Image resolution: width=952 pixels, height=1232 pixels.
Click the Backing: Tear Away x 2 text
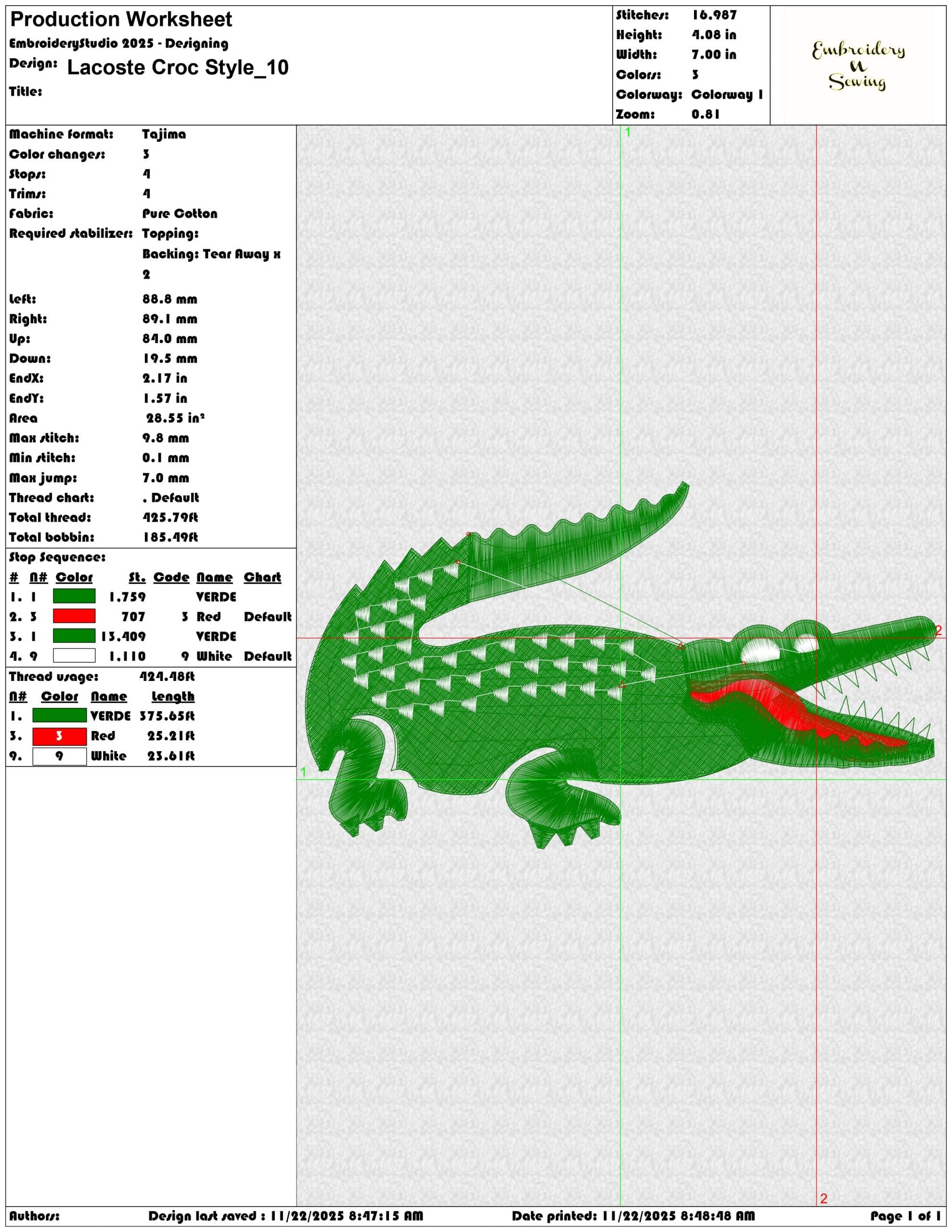(211, 263)
